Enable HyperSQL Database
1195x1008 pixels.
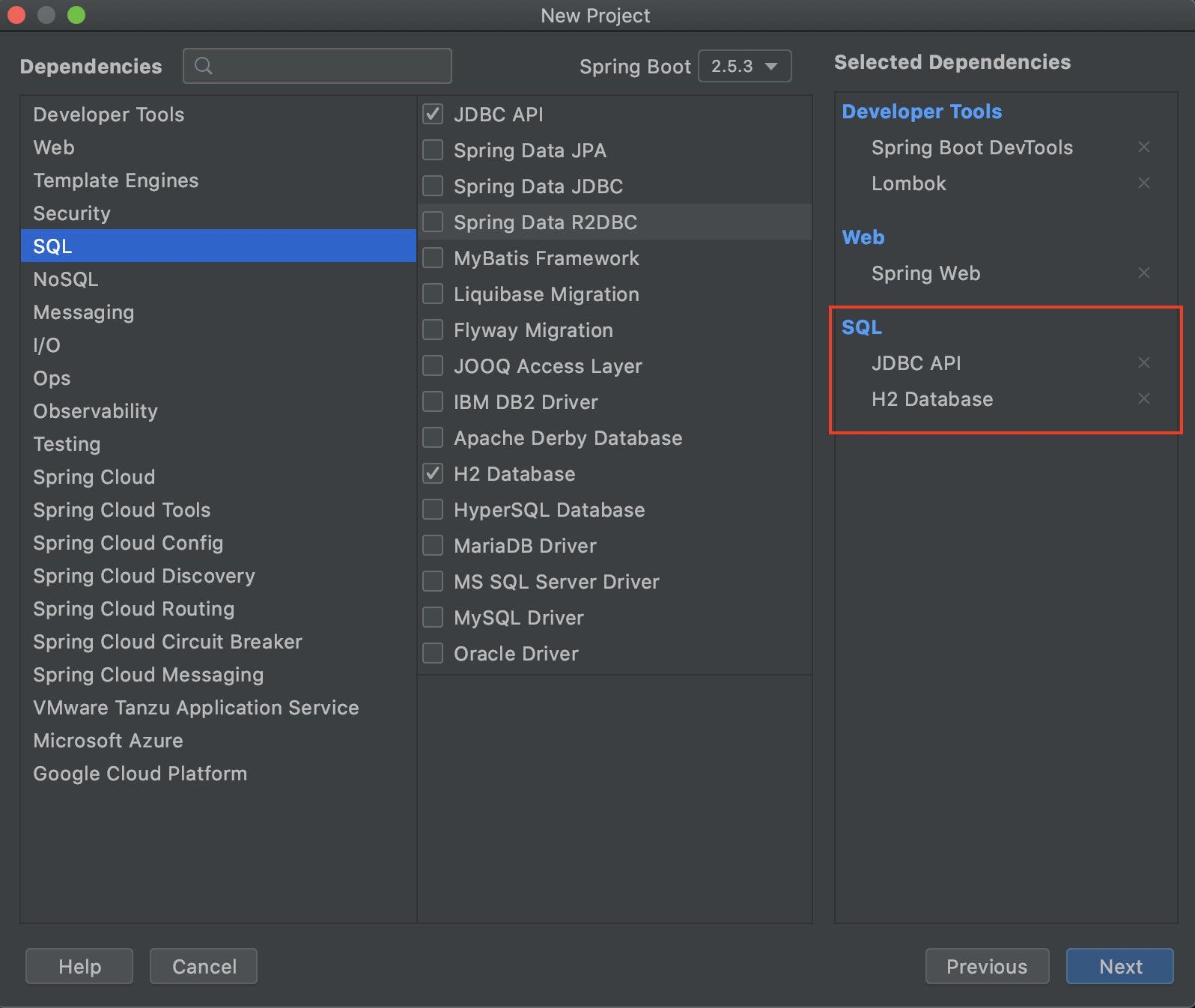tap(433, 509)
